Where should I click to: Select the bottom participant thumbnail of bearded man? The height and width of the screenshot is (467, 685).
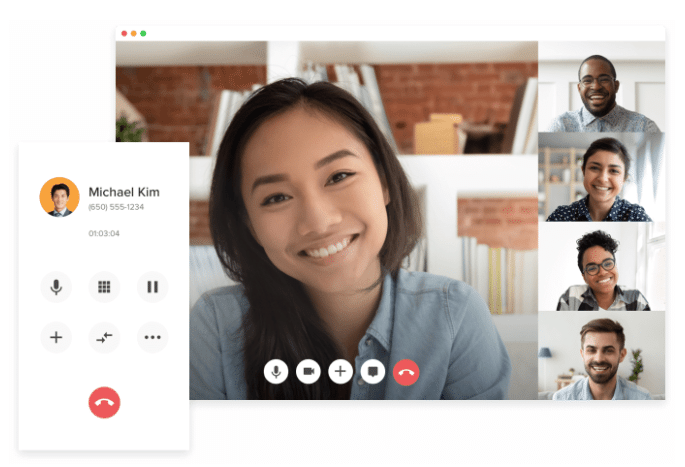600,355
